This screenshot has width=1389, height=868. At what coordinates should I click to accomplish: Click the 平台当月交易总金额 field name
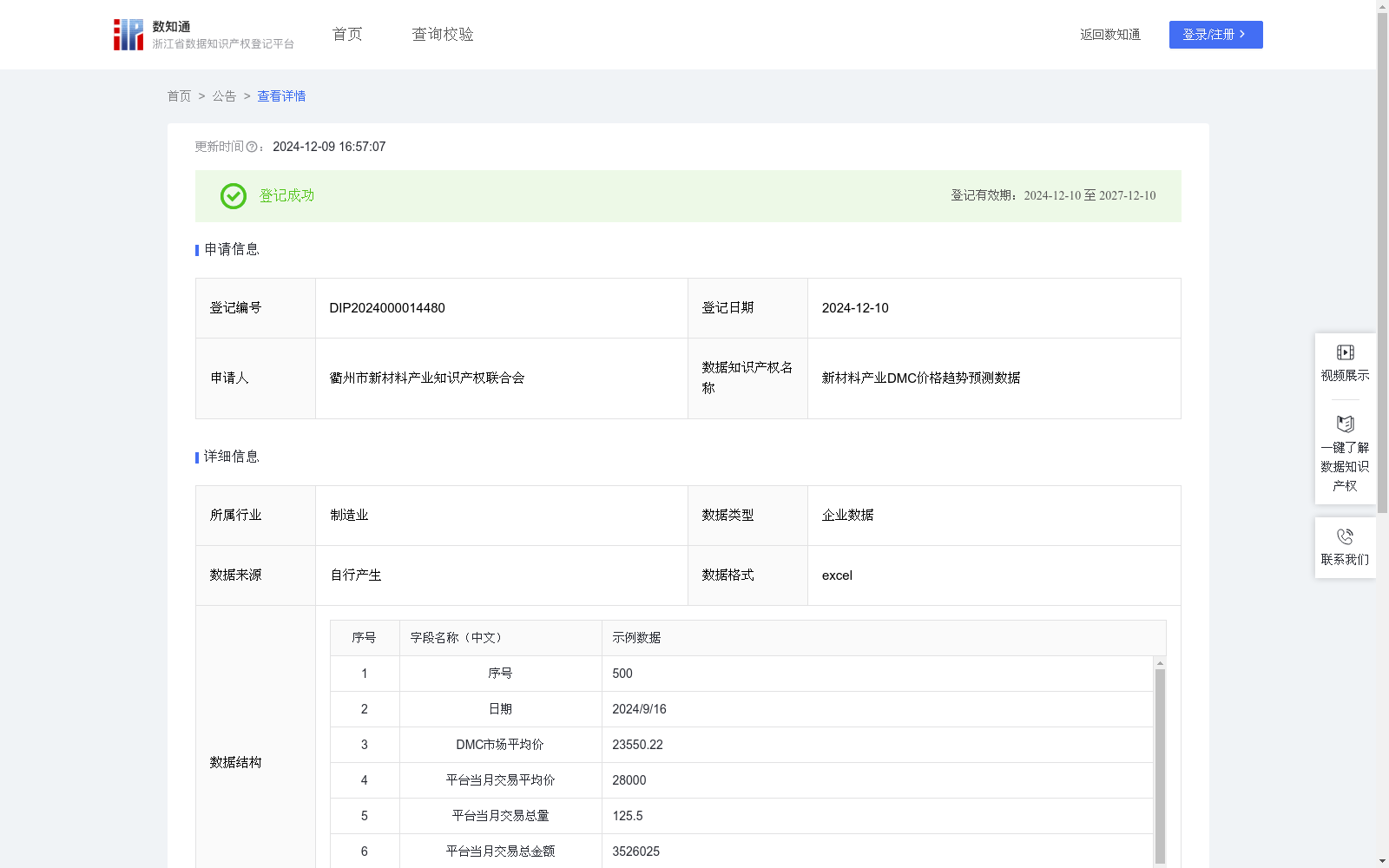501,852
